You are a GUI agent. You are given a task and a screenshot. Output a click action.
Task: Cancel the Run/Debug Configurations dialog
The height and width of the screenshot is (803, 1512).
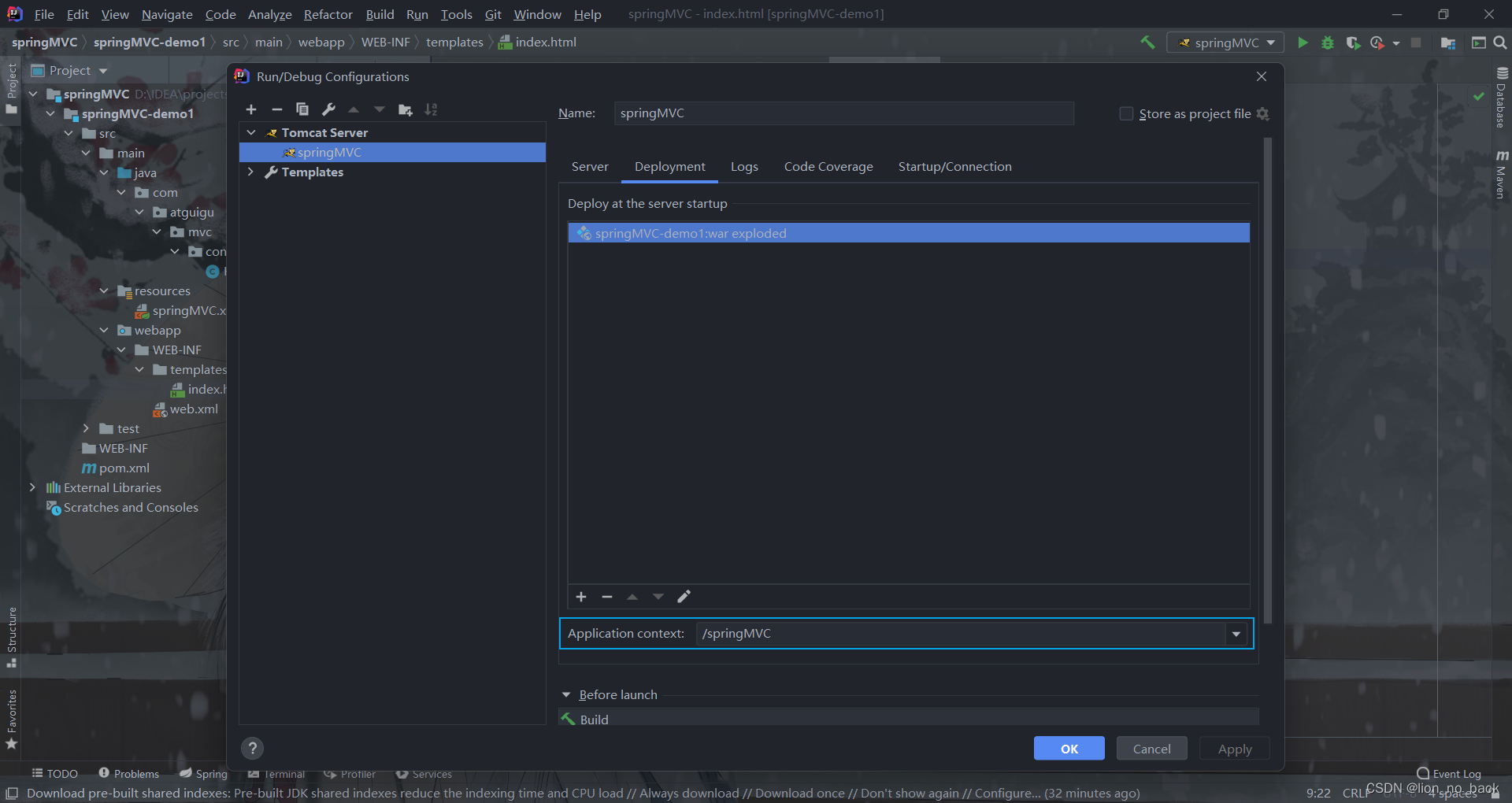click(x=1151, y=749)
